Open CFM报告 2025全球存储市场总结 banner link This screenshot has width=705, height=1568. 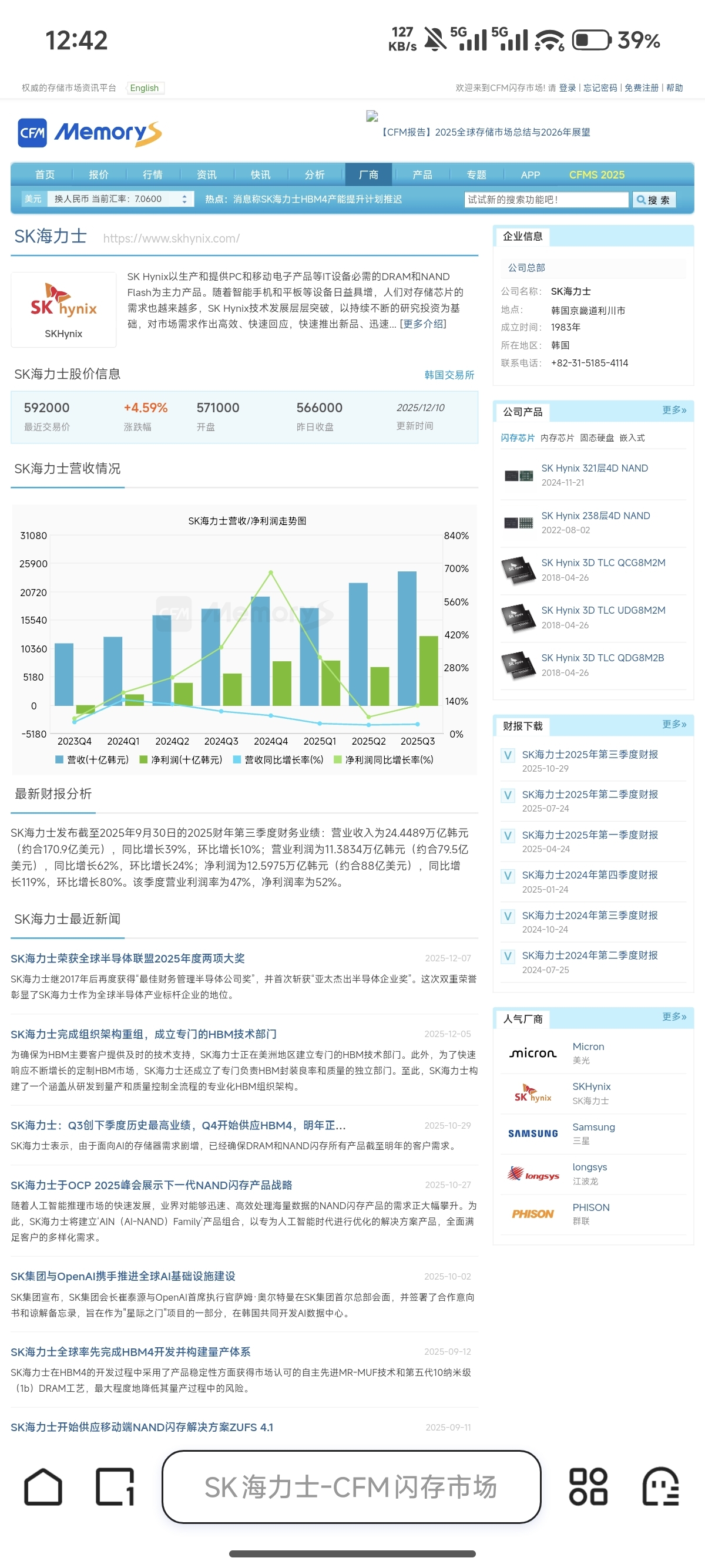pyautogui.click(x=485, y=132)
